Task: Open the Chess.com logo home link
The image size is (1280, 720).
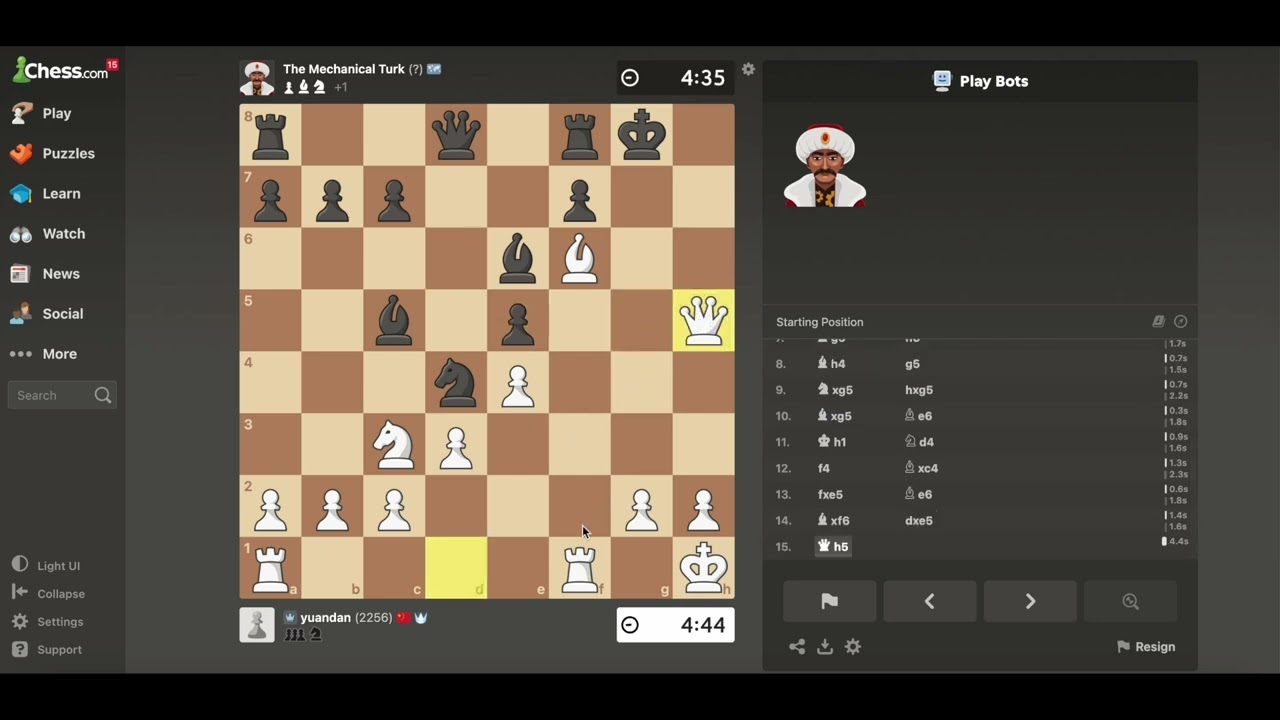Action: (x=60, y=71)
